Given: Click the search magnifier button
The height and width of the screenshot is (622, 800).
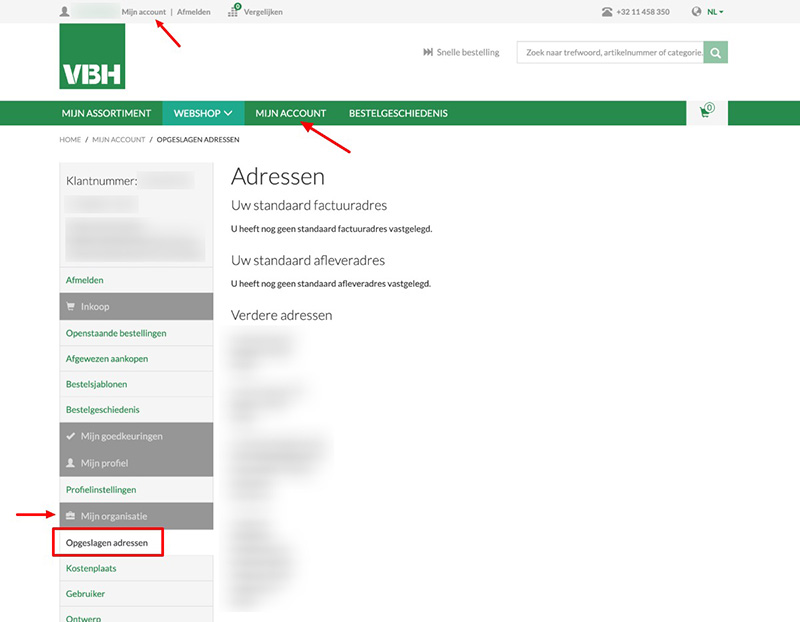Looking at the screenshot, I should pos(715,52).
